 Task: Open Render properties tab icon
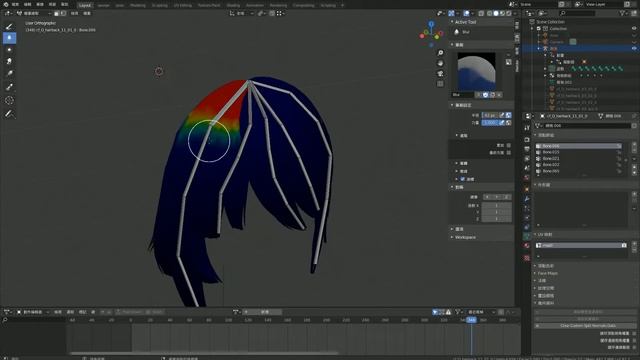pos(527,140)
